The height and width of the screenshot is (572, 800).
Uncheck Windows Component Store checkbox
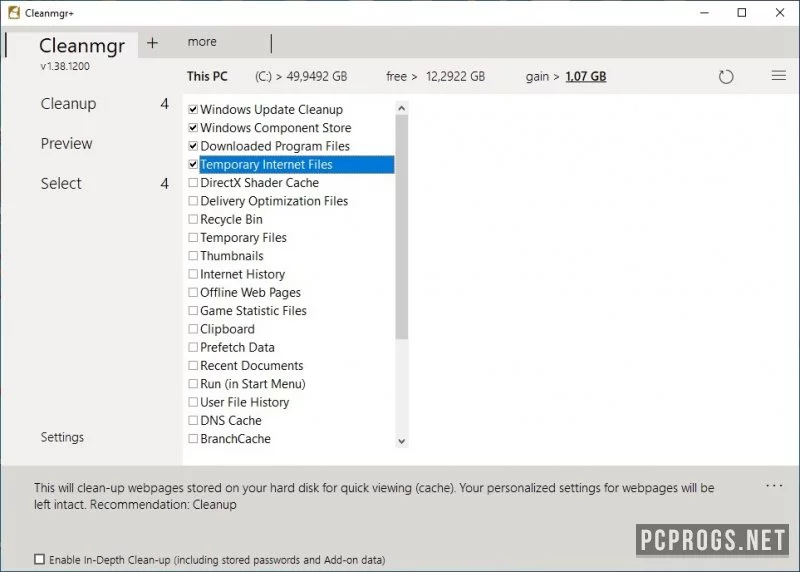coord(193,128)
